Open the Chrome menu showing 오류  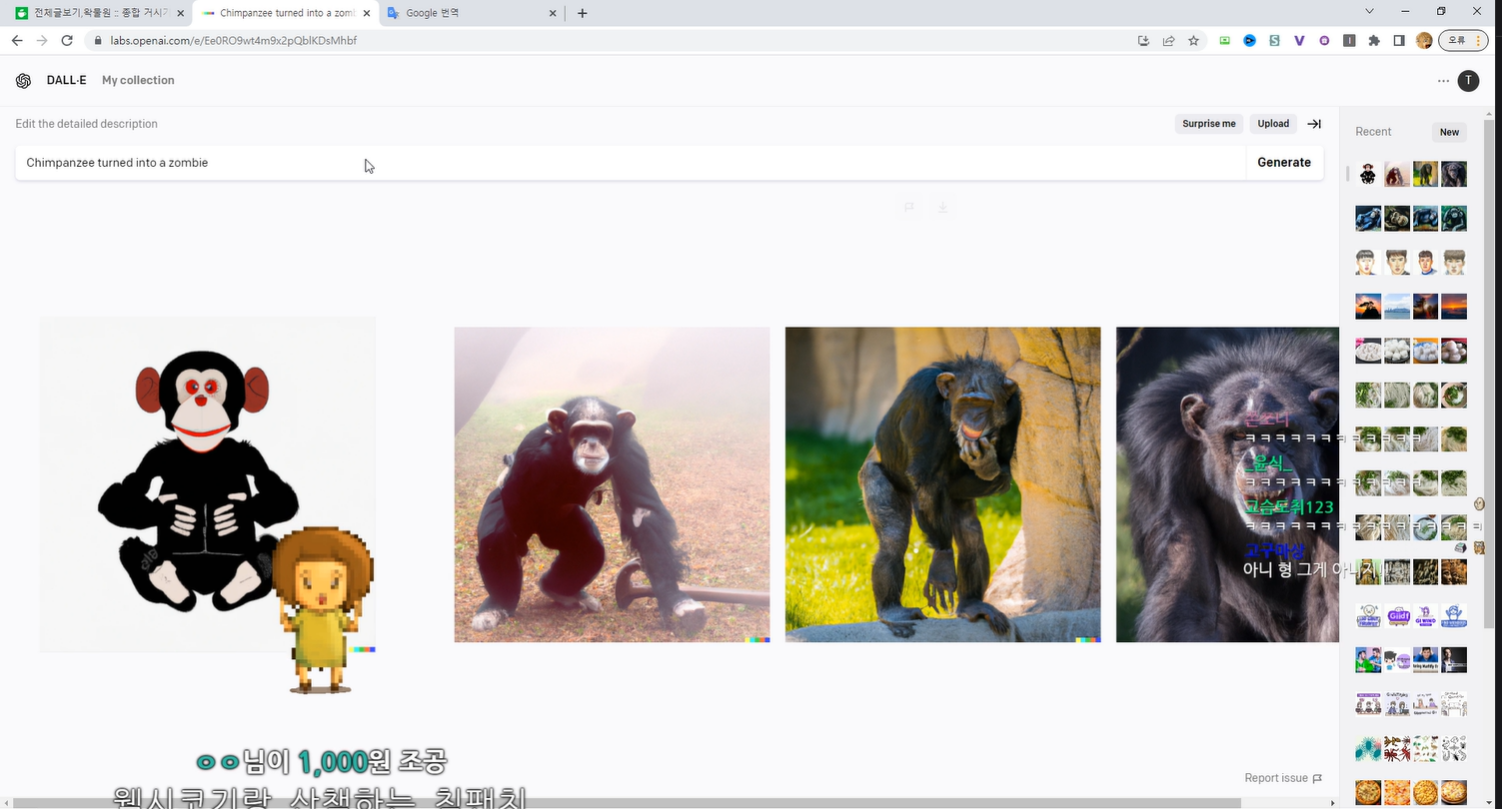1463,41
